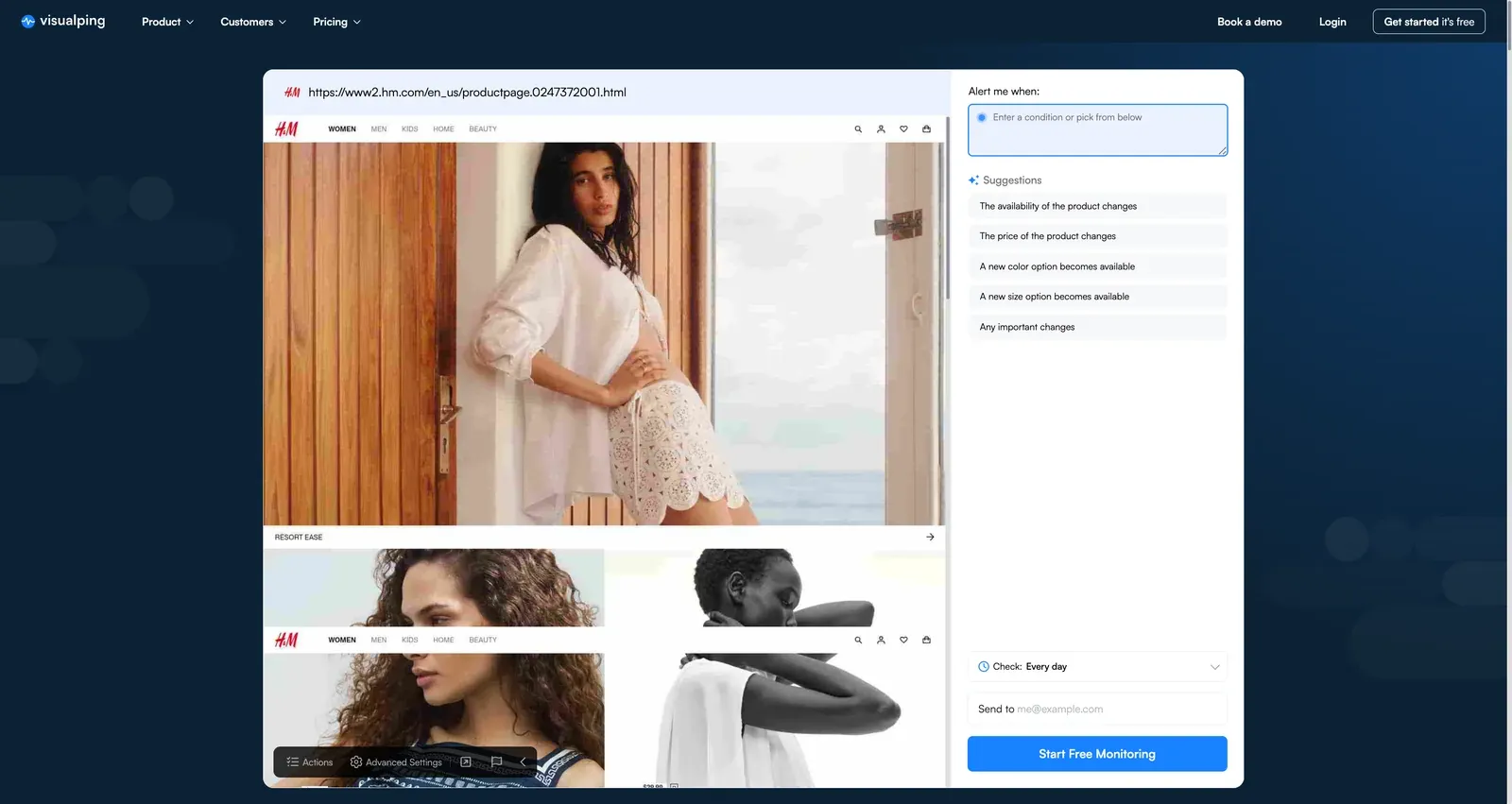Open the Actions menu in preview toolbar

tap(310, 762)
